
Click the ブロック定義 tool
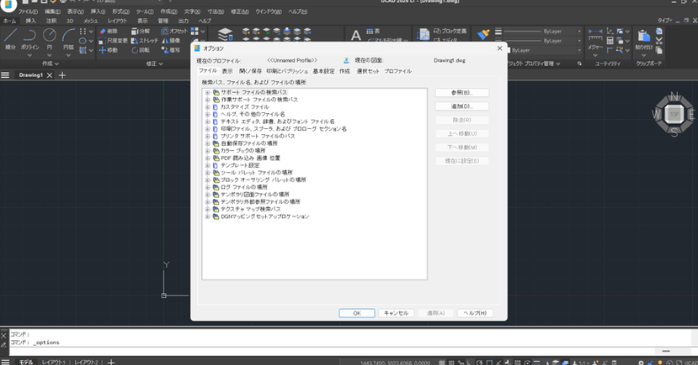point(450,31)
